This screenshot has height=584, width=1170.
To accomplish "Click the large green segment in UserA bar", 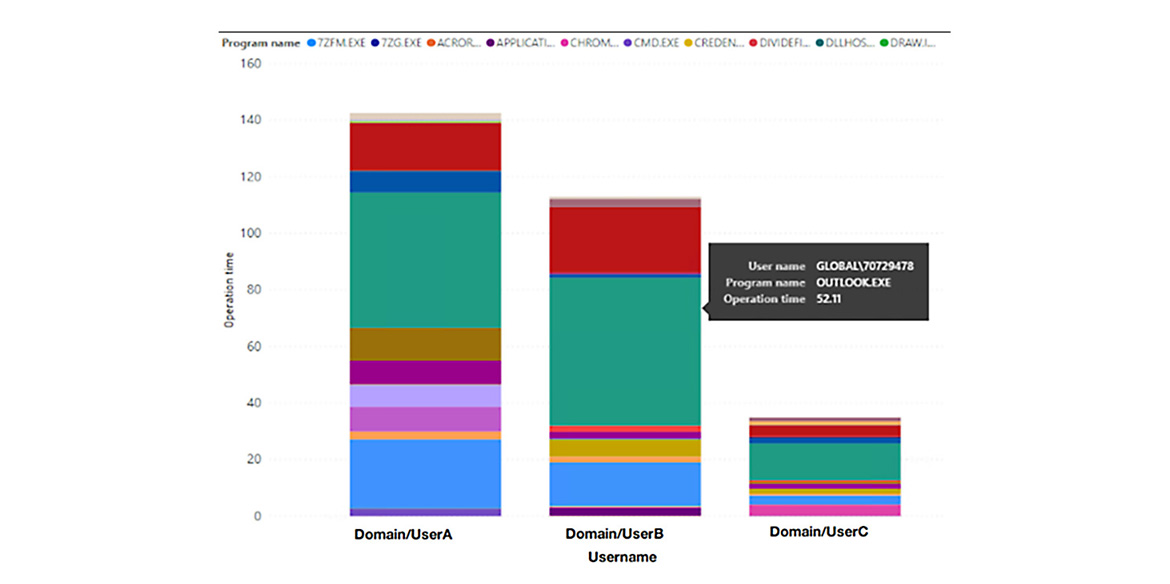I will pos(425,260).
